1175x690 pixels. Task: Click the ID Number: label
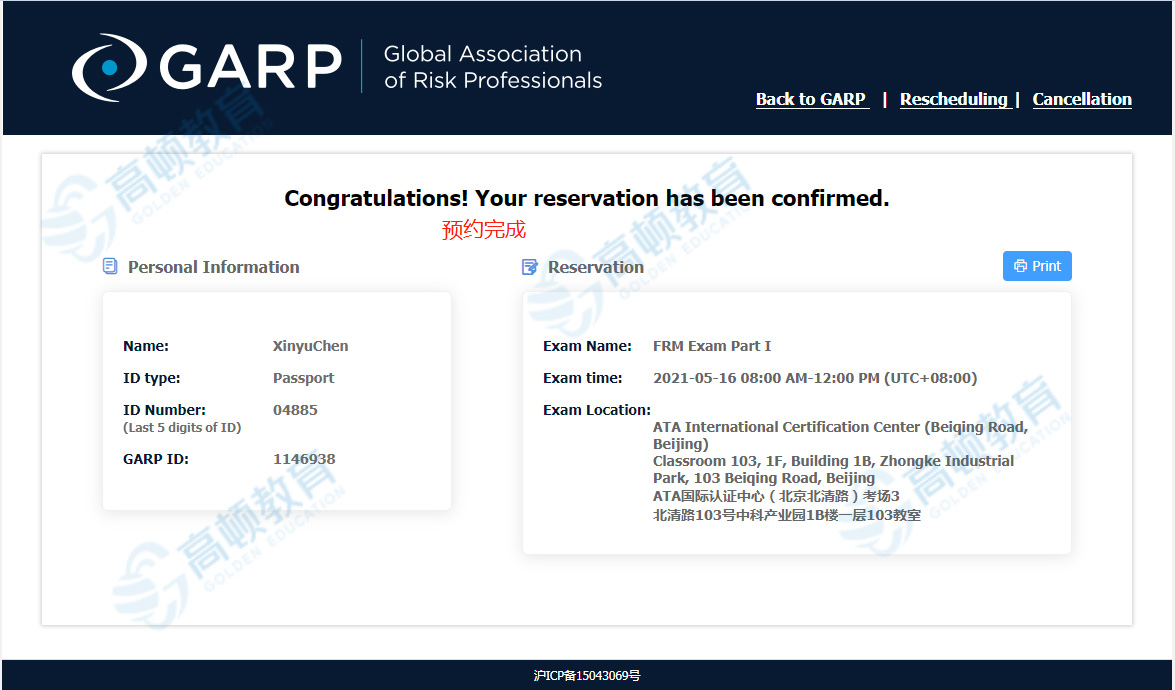[164, 410]
